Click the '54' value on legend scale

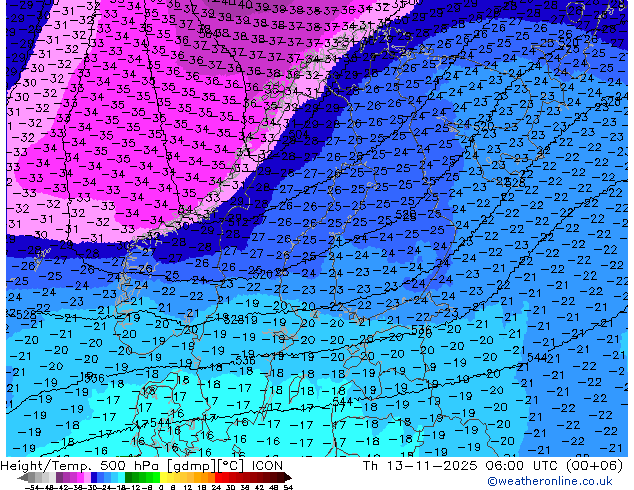tap(288, 487)
